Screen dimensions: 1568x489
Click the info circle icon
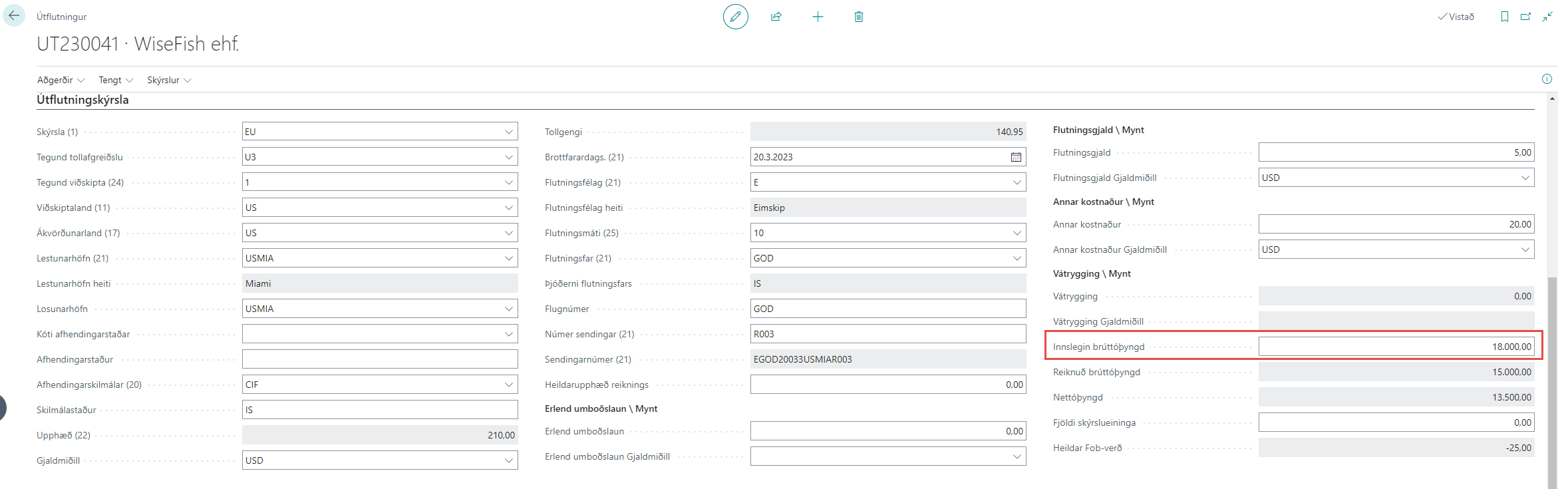coord(1547,79)
